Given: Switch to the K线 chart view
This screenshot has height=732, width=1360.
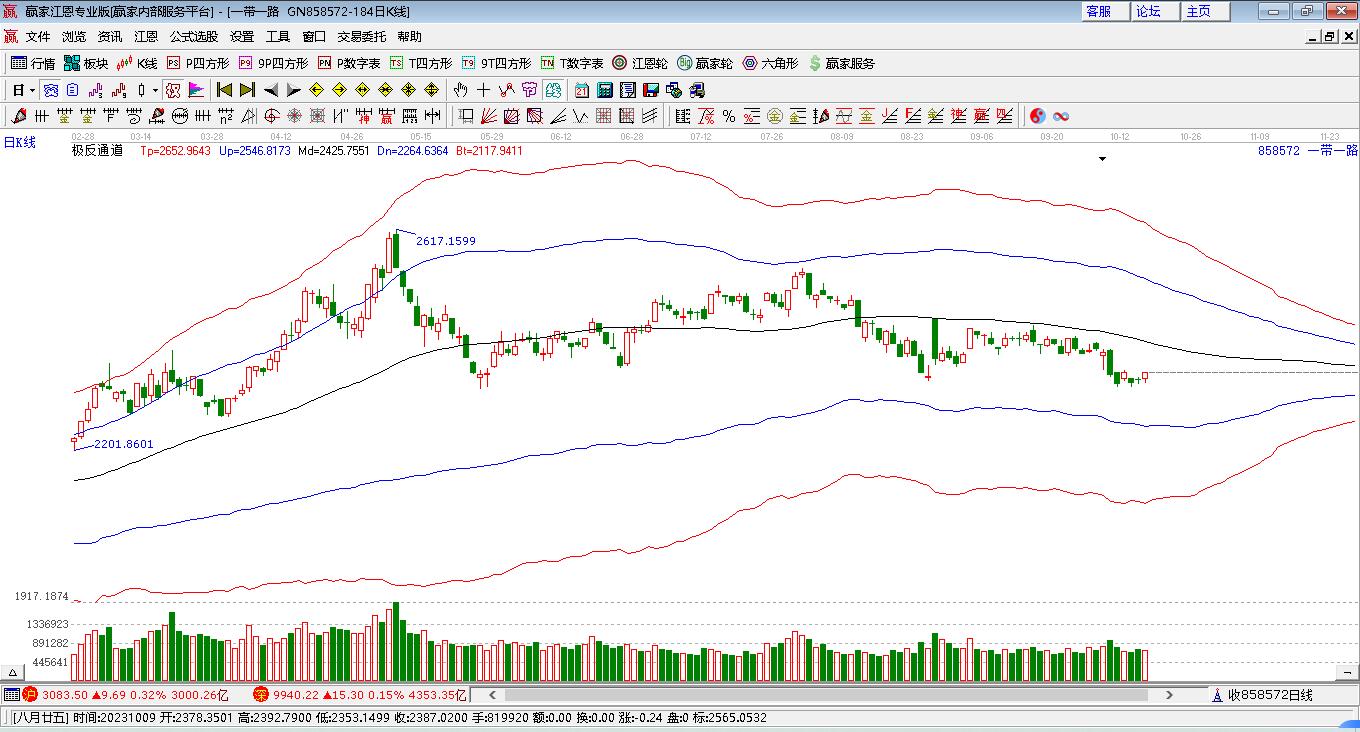Looking at the screenshot, I should [138, 63].
